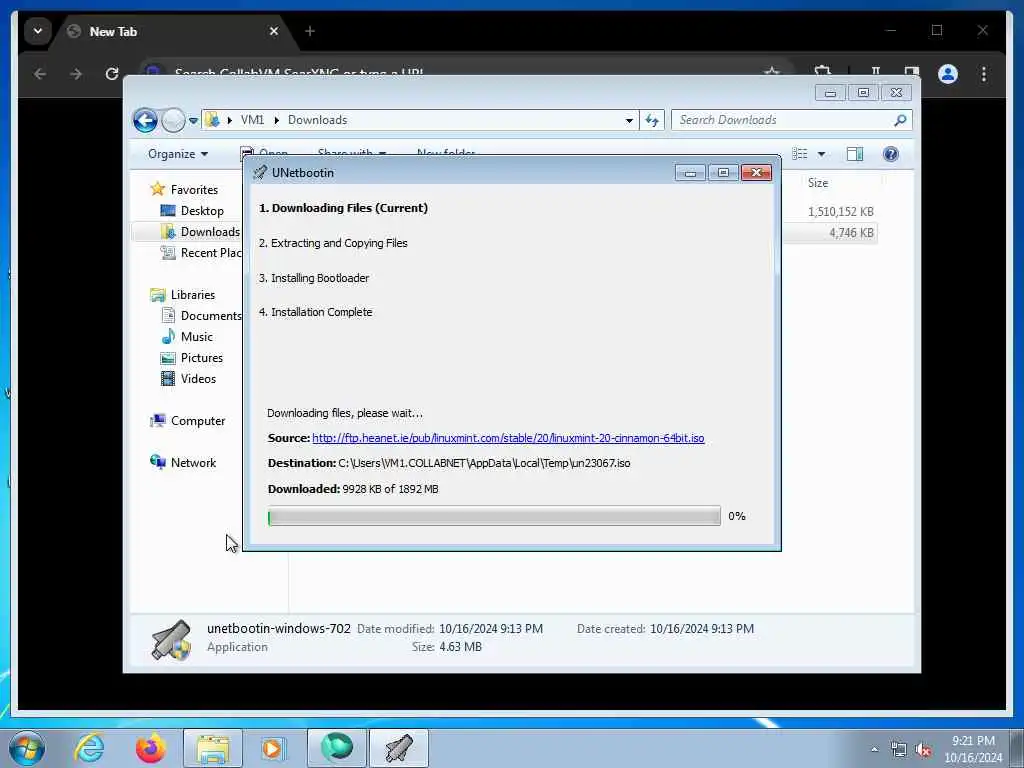Select Computer in the navigation pane

198,421
